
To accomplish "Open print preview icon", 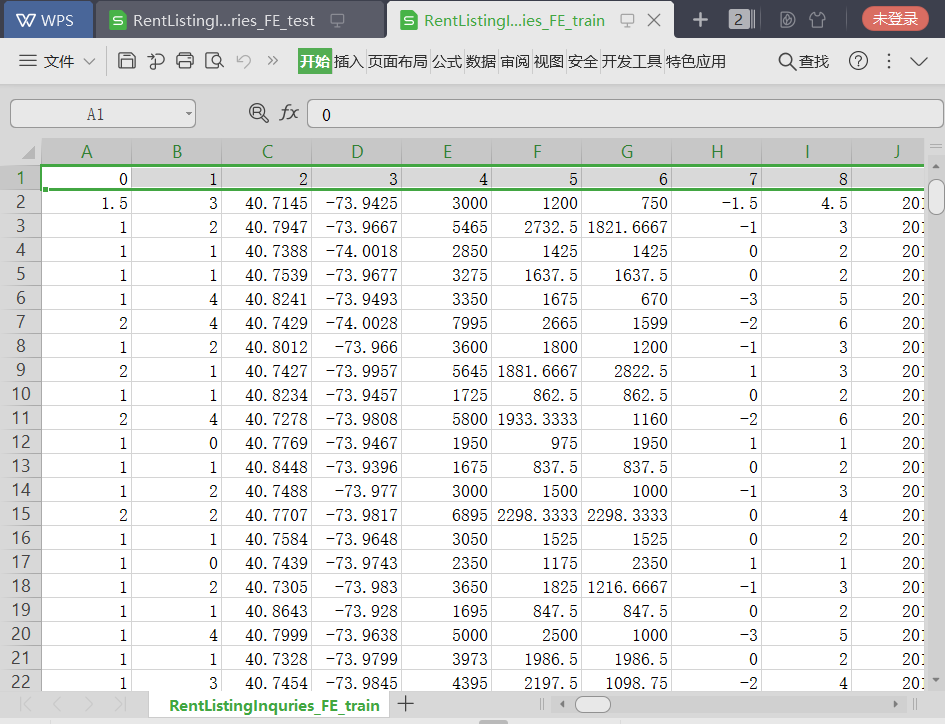I will click(215, 61).
